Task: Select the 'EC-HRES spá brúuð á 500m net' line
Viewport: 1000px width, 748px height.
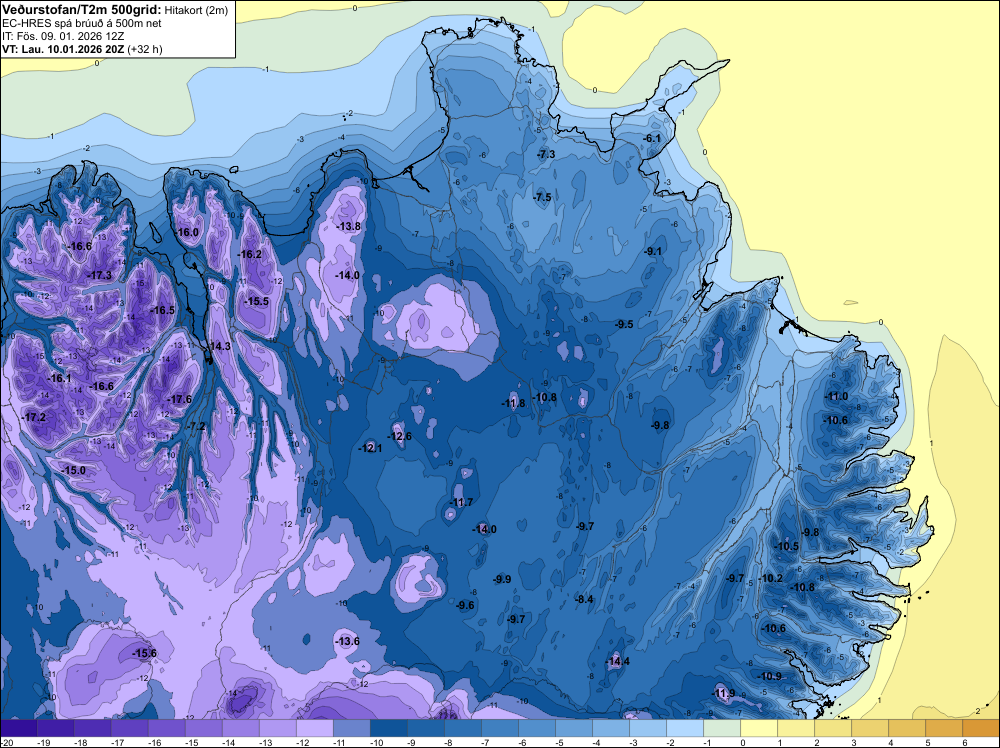Action: pyautogui.click(x=81, y=23)
